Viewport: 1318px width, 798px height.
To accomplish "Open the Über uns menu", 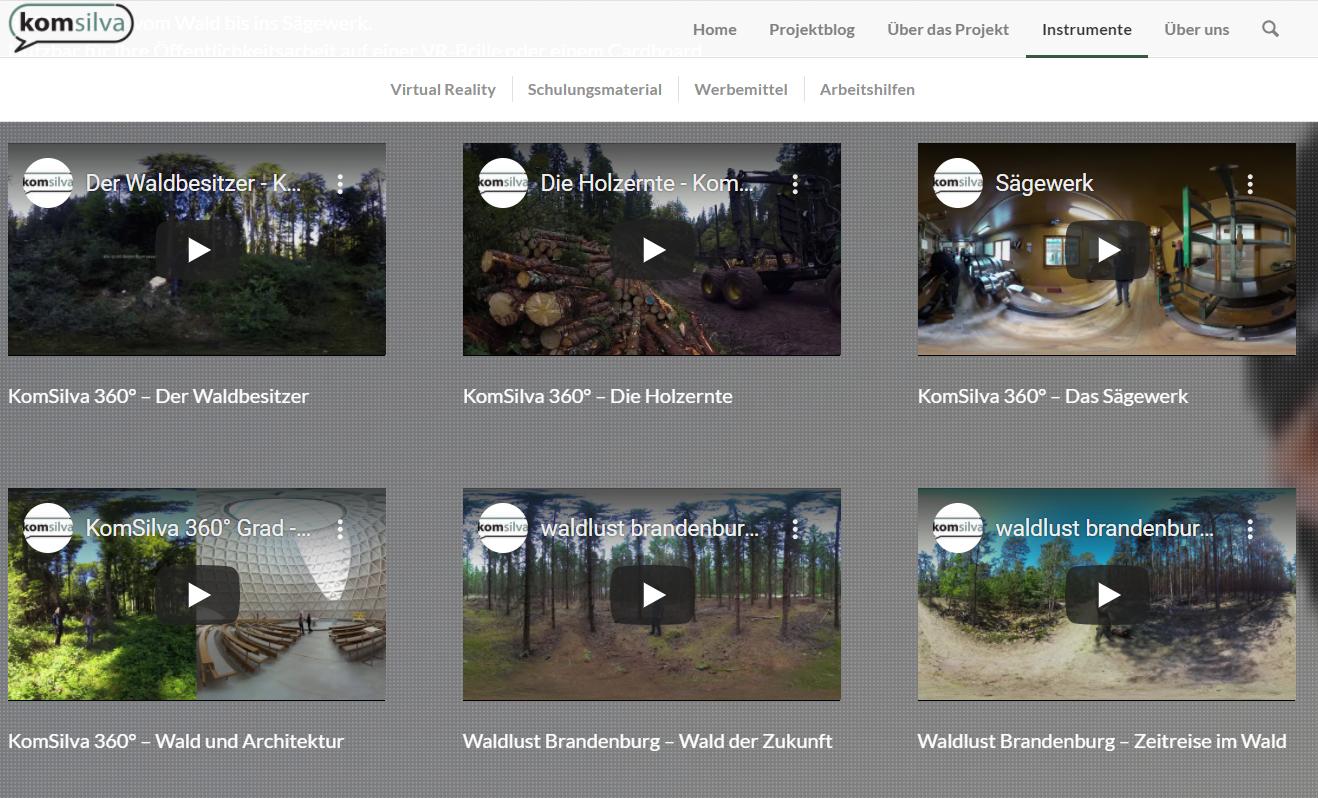I will click(1197, 29).
